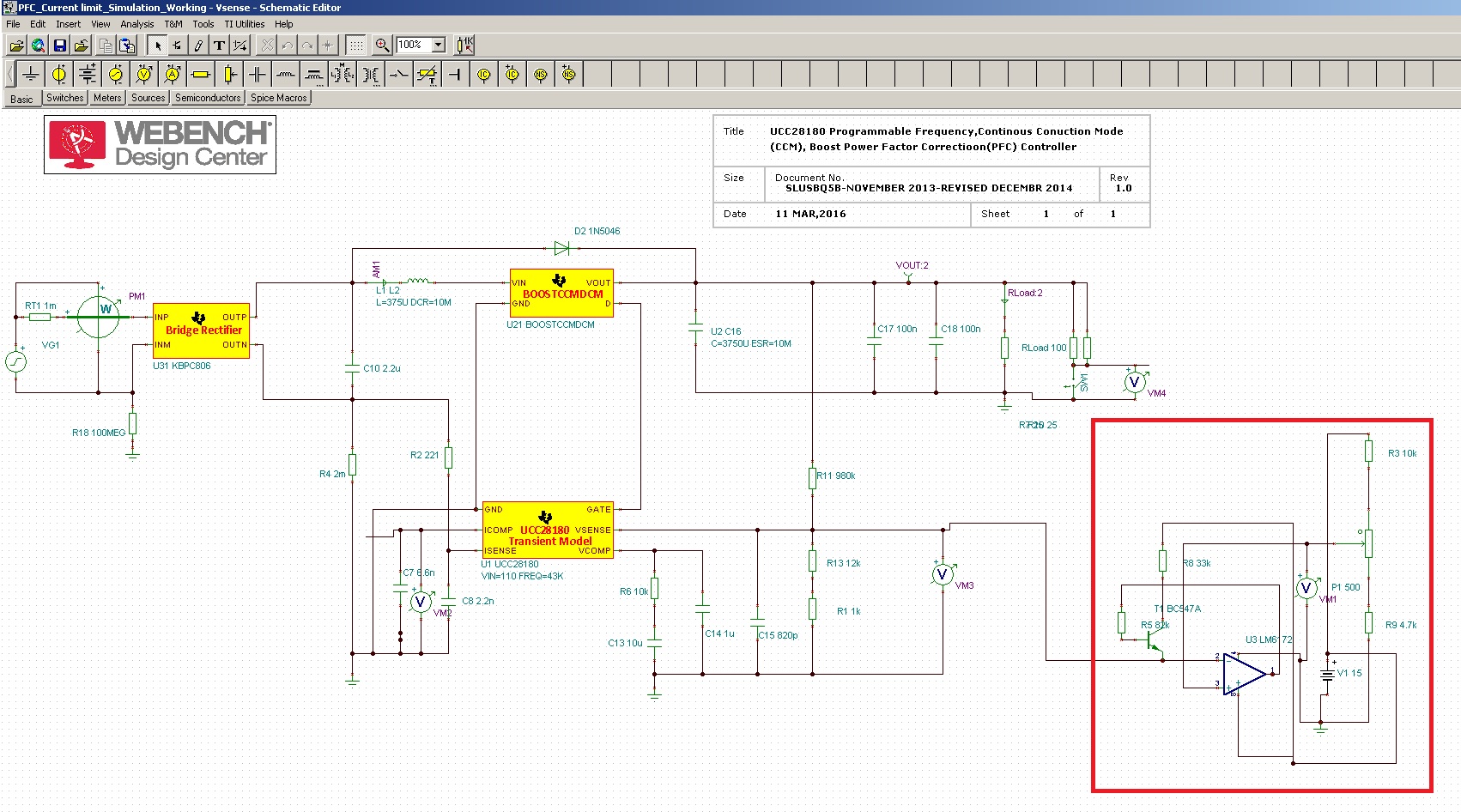Pick the Ammeter (A) component symbol
1461x812 pixels.
click(x=173, y=75)
